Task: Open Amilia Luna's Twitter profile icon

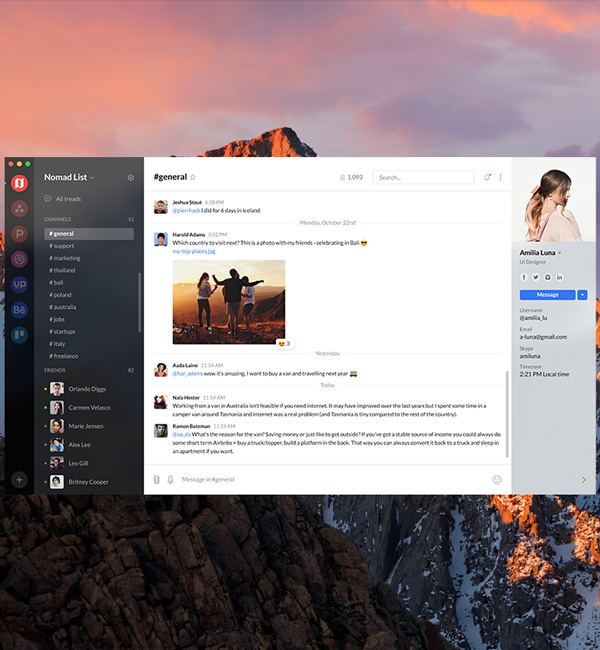Action: [535, 277]
